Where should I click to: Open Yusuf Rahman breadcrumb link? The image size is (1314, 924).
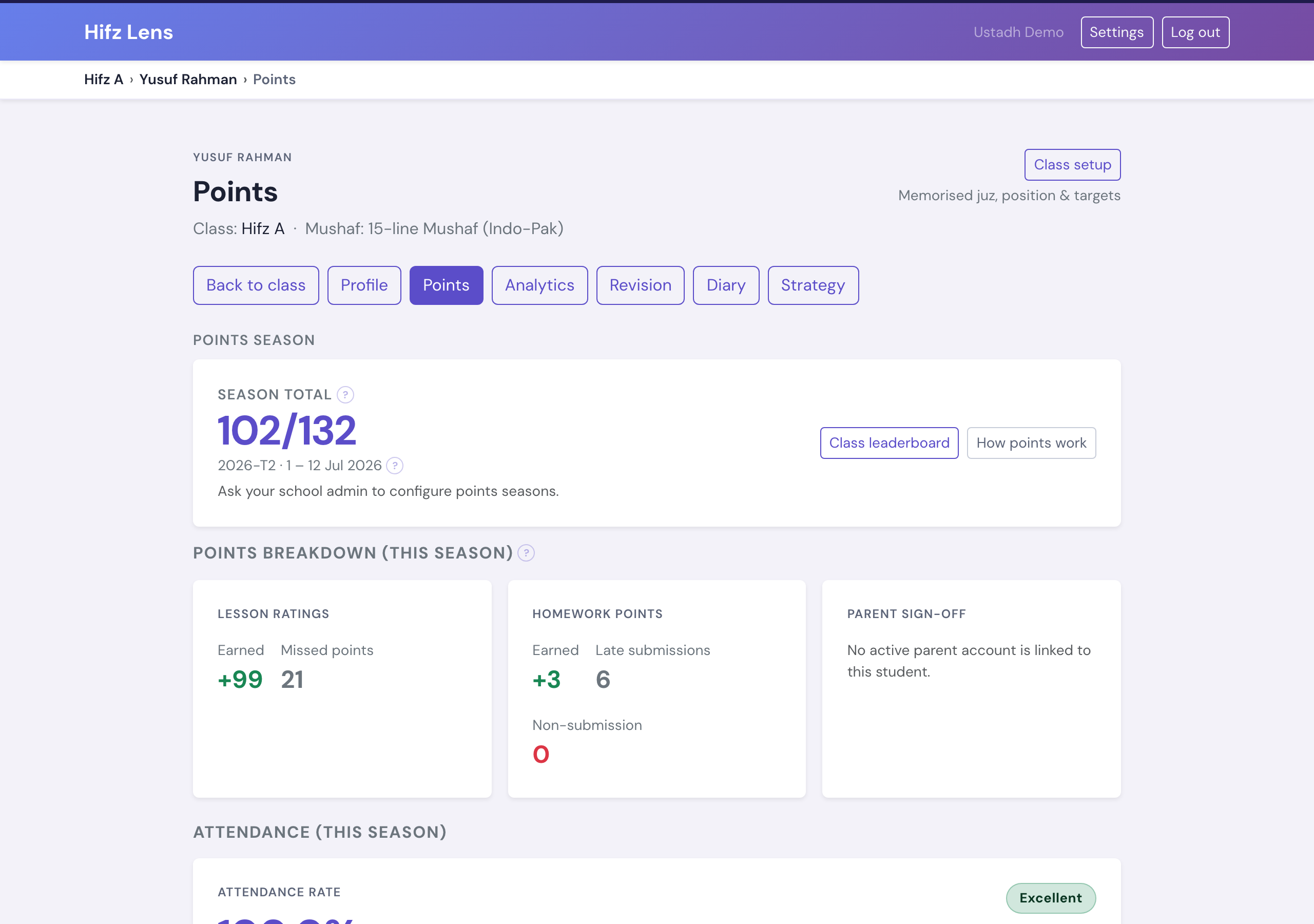[x=188, y=79]
